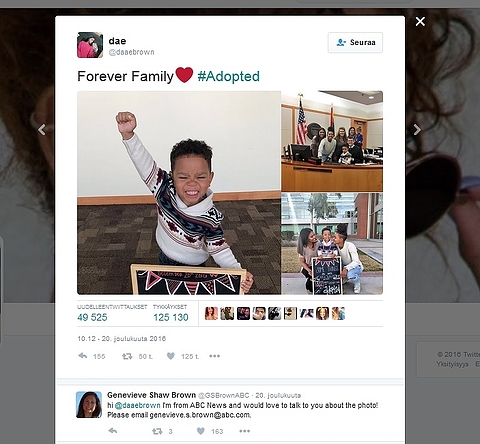
Task: Reply to dae's tweet with arrow icon
Action: pos(83,356)
